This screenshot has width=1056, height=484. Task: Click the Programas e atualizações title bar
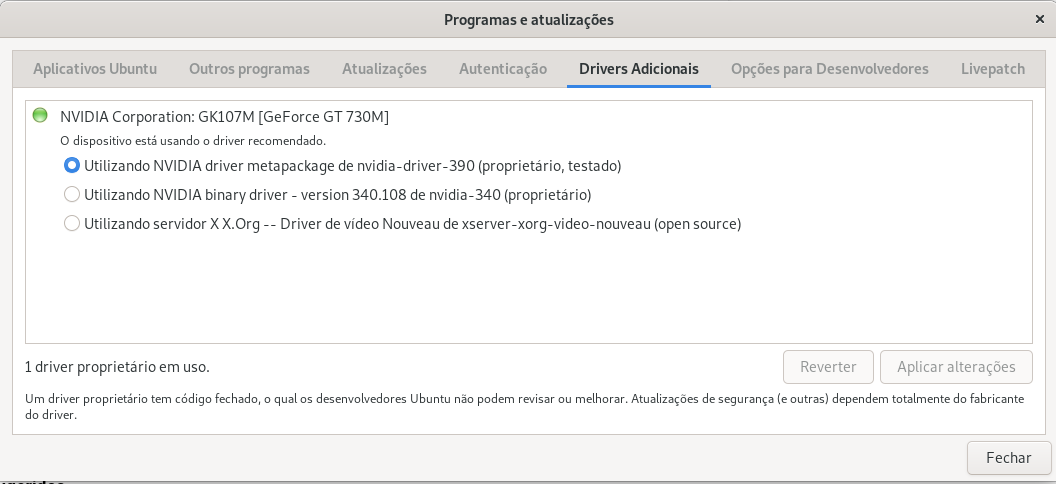click(x=528, y=20)
